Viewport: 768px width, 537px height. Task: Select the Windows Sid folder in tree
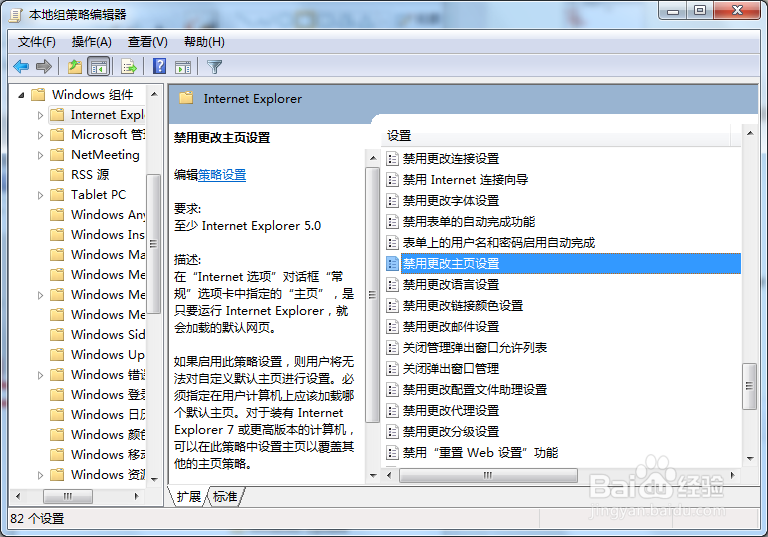tap(108, 335)
